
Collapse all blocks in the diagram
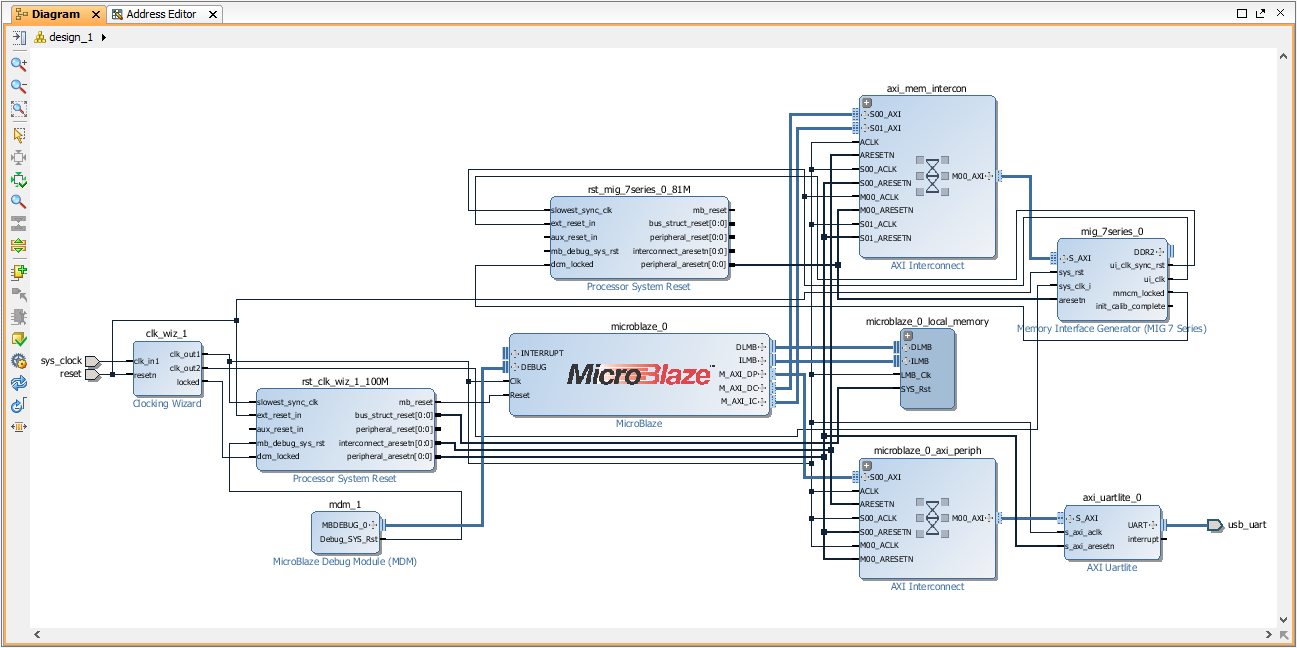click(x=18, y=223)
